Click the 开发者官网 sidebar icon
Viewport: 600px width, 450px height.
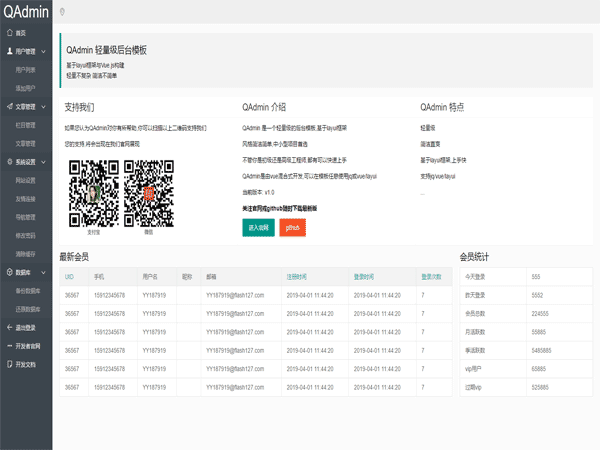pyautogui.click(x=7, y=346)
